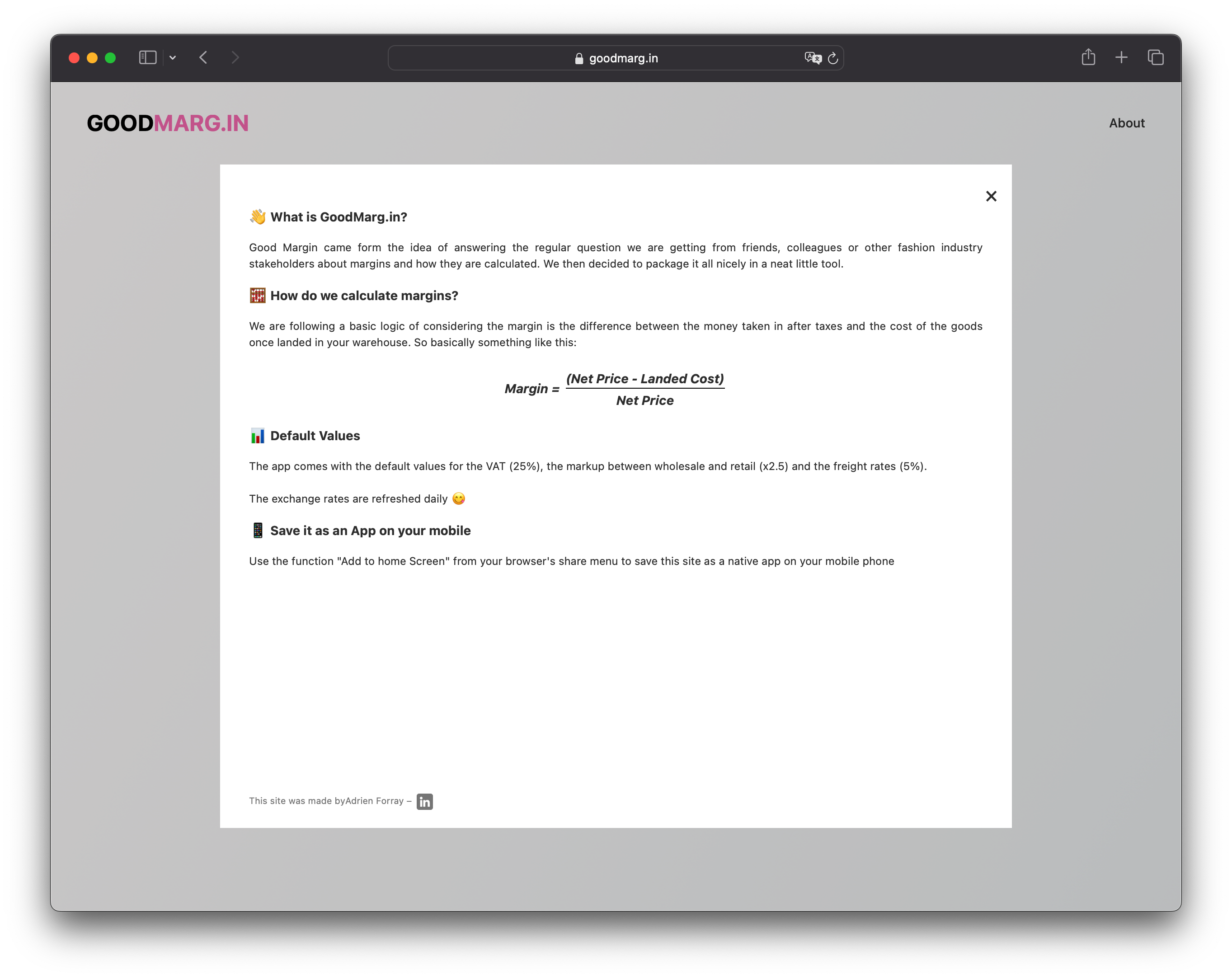Focus the goodmarg.in address bar

coord(616,58)
